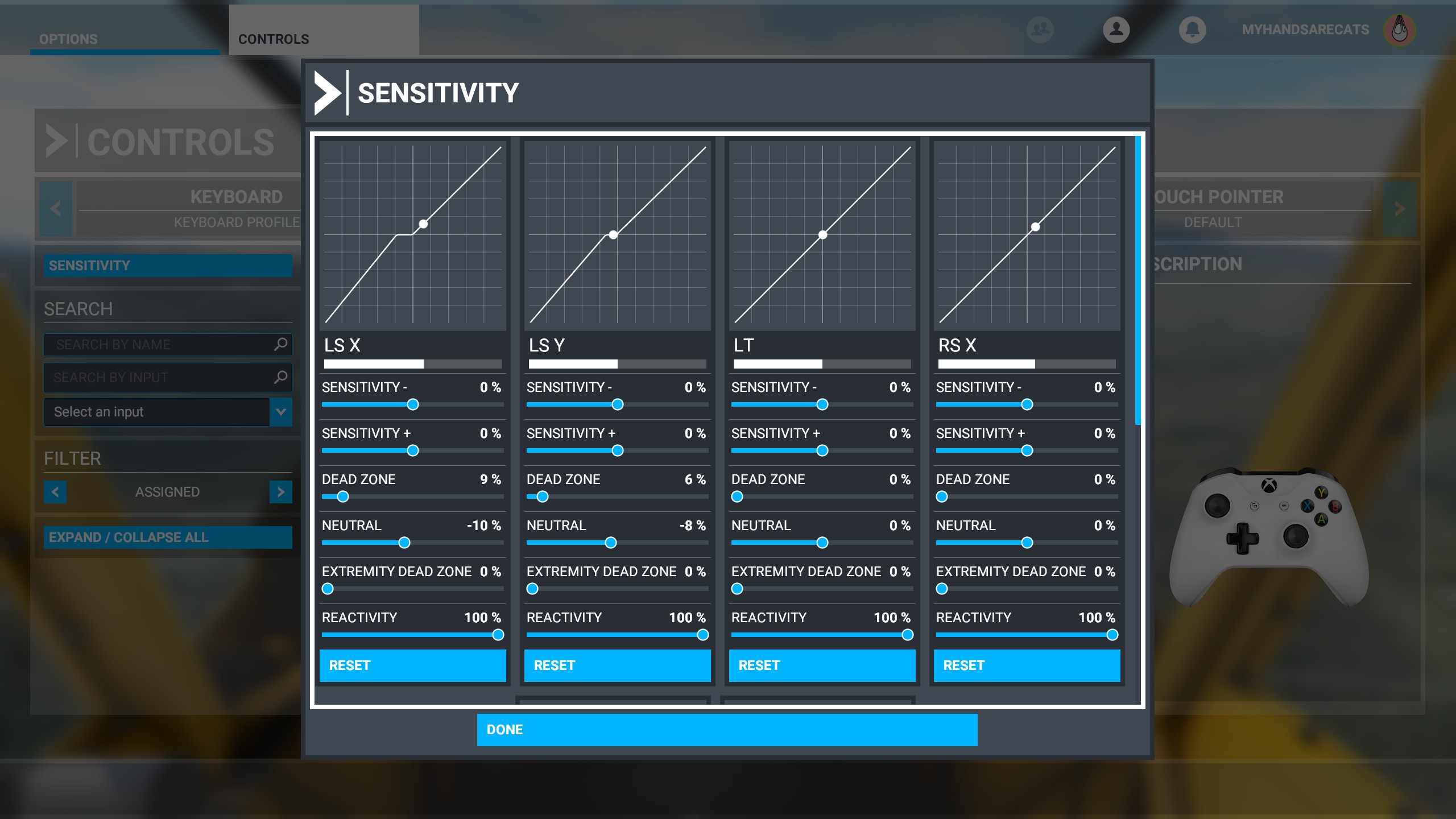Navigate filter forward with right arrow
The width and height of the screenshot is (1456, 819).
(281, 491)
